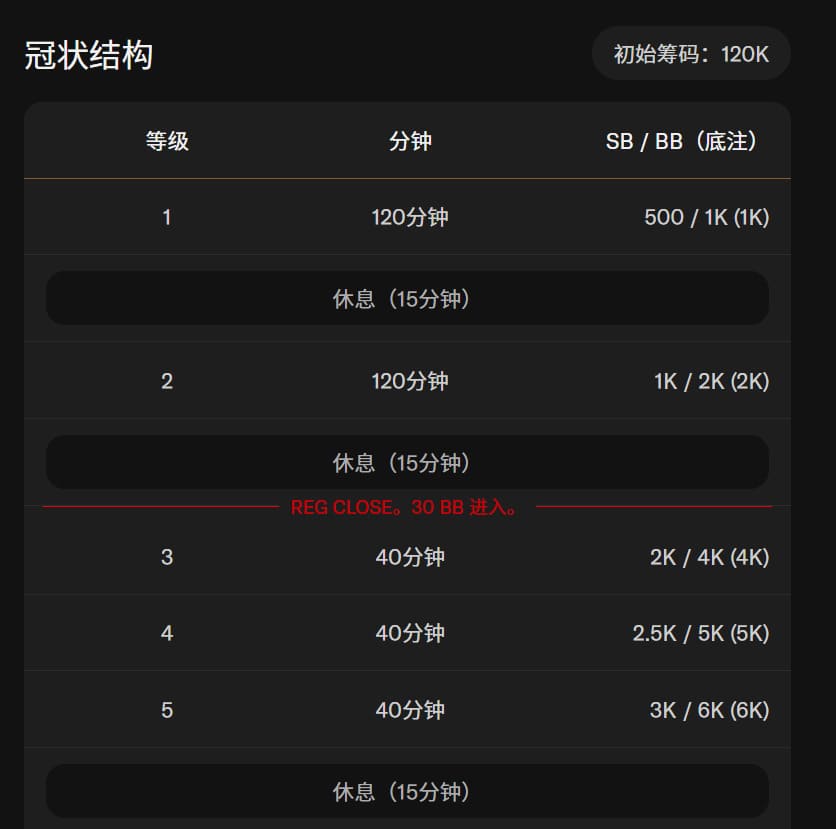Click blinds value 3K / 6K (6K)

click(709, 710)
